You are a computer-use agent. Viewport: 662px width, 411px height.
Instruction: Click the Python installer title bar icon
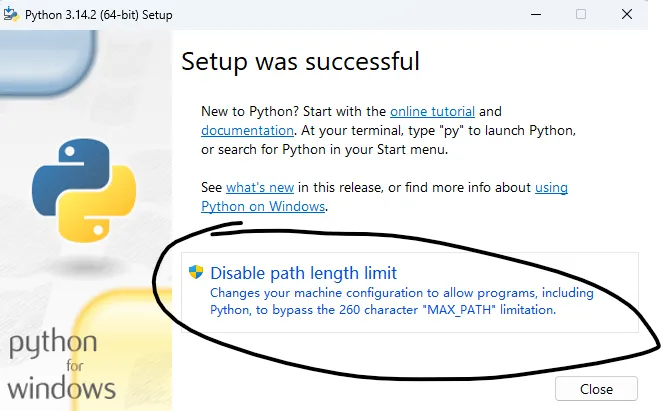[x=11, y=14]
